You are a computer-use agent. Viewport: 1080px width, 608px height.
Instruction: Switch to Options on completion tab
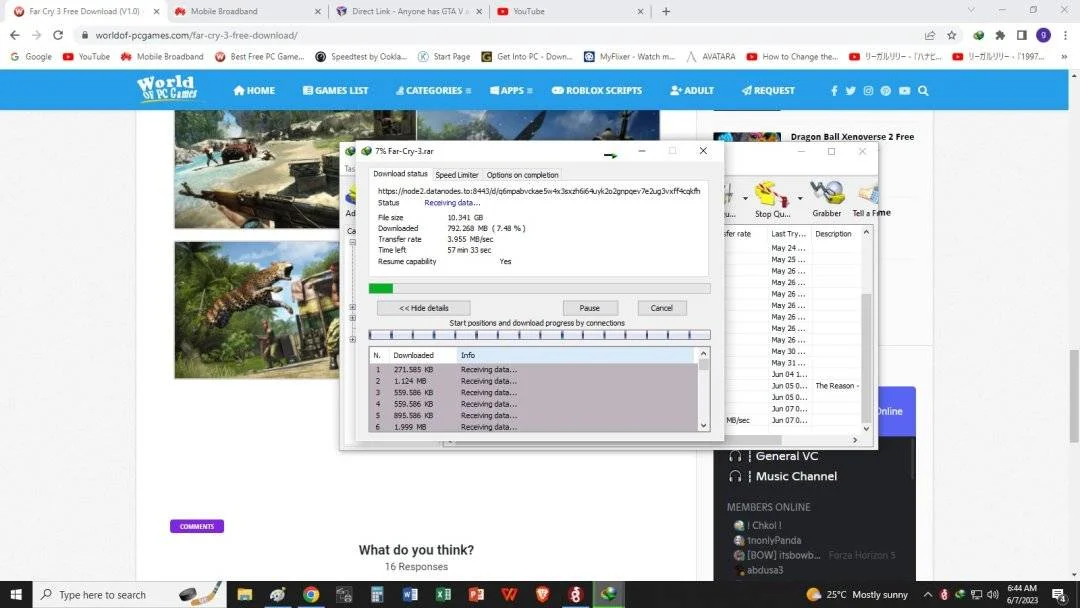(522, 175)
